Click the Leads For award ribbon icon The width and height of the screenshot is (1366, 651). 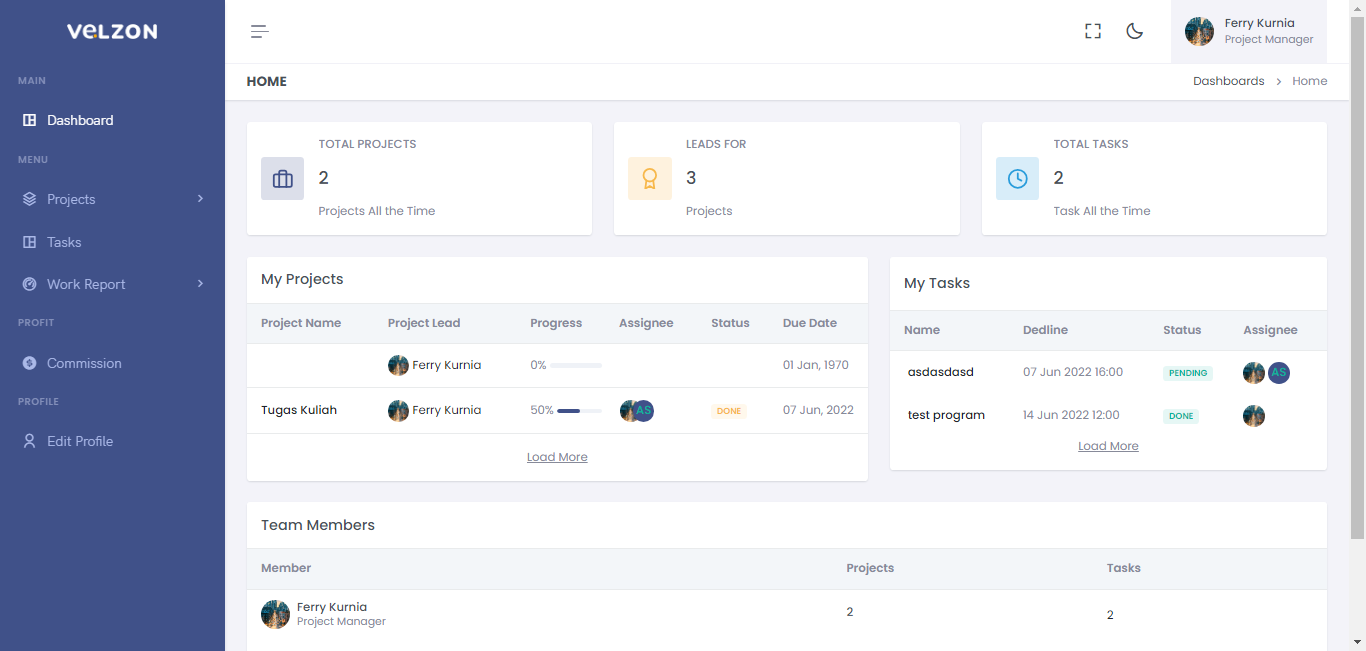click(650, 179)
